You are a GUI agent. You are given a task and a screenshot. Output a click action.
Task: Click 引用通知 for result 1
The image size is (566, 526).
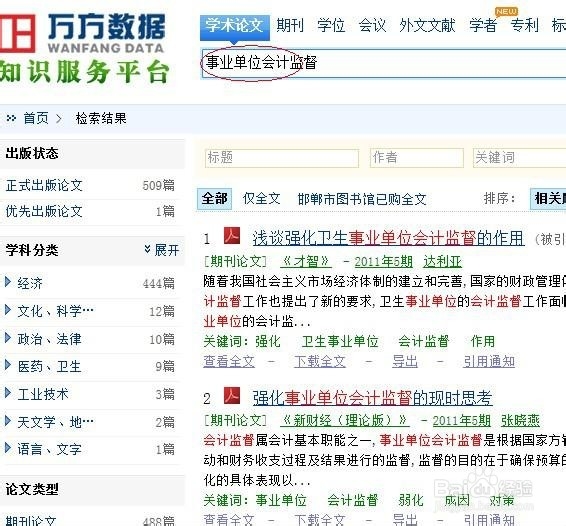coord(489,361)
